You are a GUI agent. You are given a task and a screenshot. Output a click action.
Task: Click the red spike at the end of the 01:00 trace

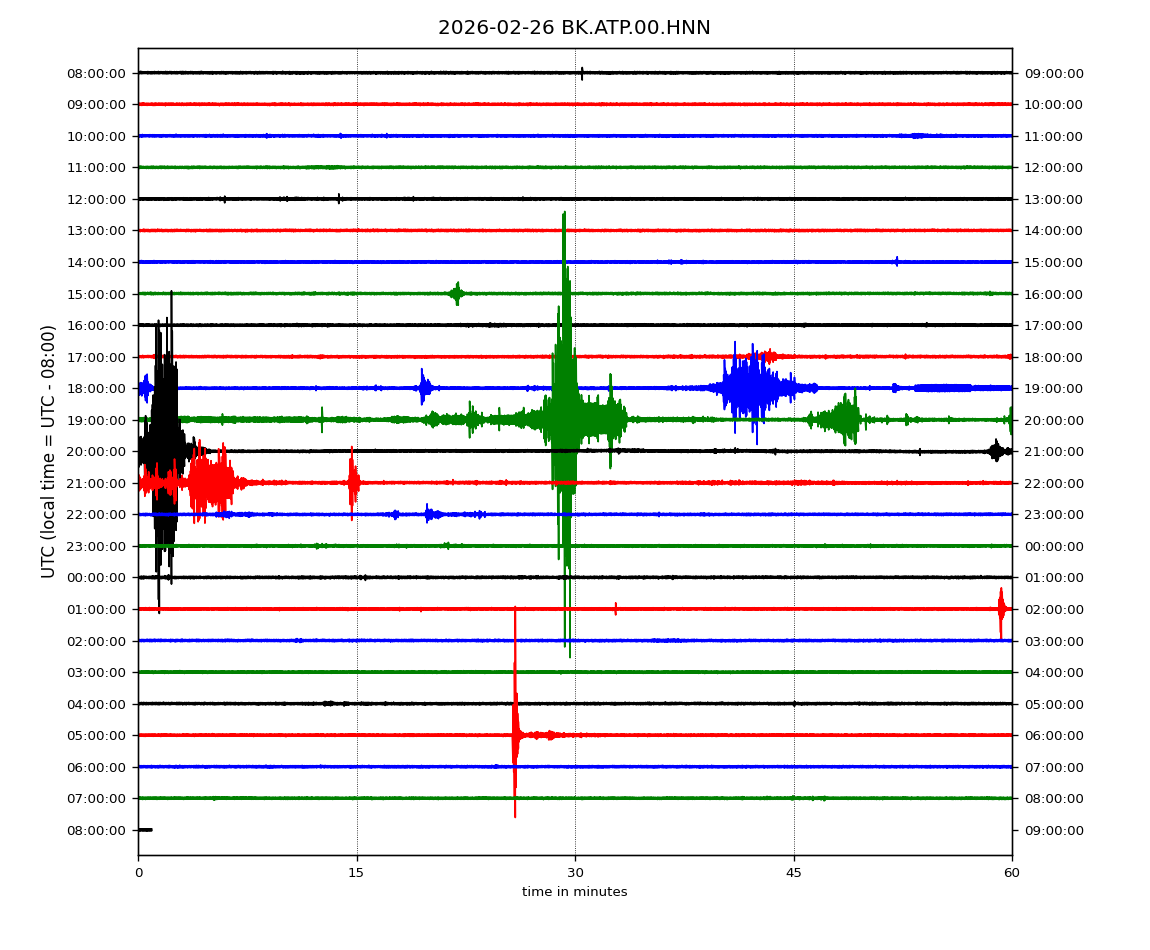click(1001, 609)
